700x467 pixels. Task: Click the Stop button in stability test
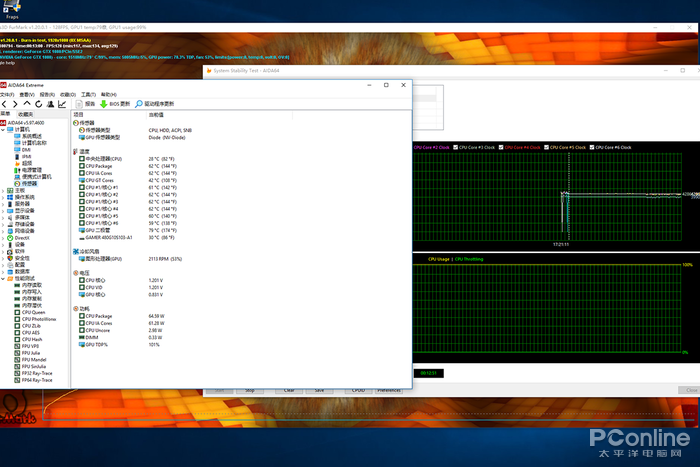click(250, 390)
